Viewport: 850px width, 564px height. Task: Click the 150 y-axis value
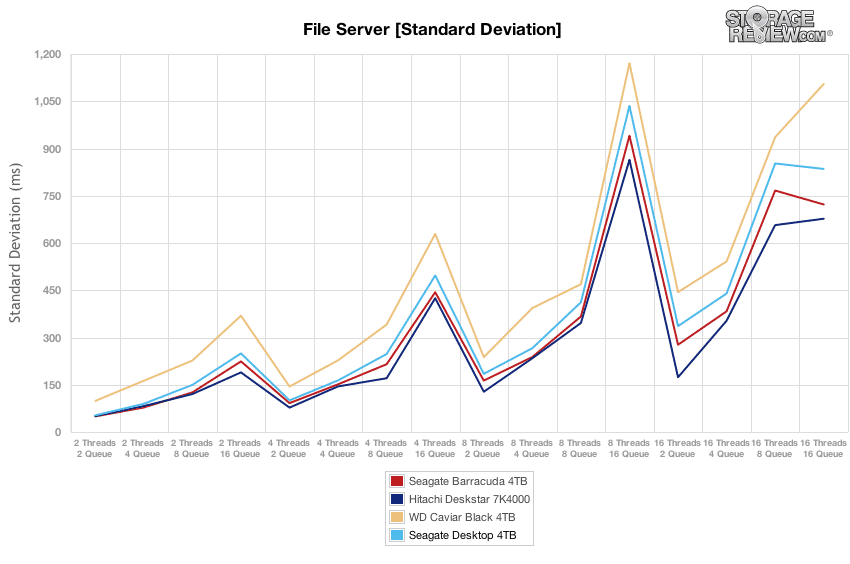(x=53, y=385)
